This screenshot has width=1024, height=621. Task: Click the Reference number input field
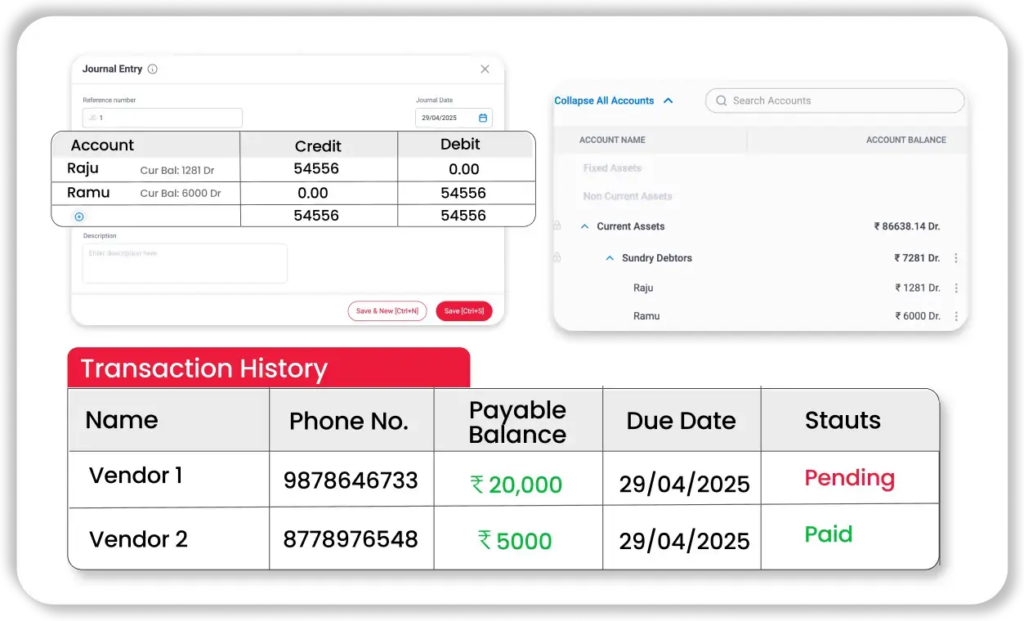162,118
